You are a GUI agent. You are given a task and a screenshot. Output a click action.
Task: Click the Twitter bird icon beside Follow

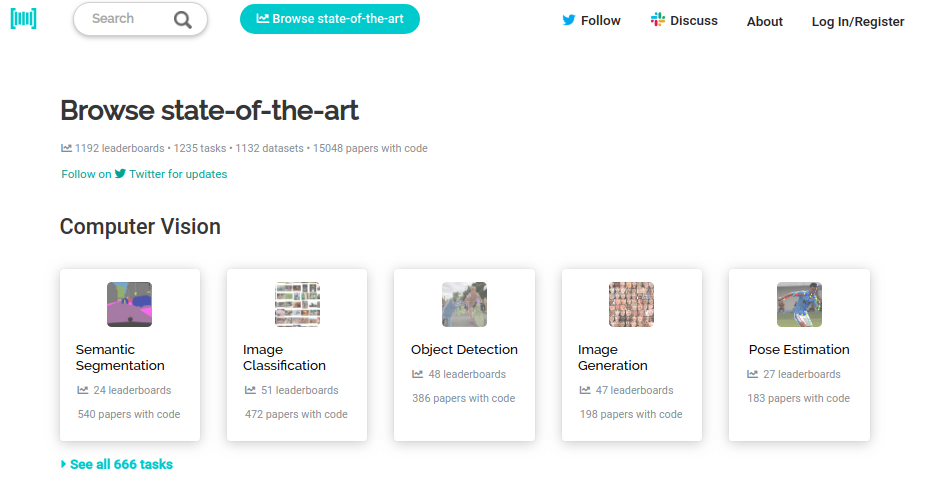(568, 20)
